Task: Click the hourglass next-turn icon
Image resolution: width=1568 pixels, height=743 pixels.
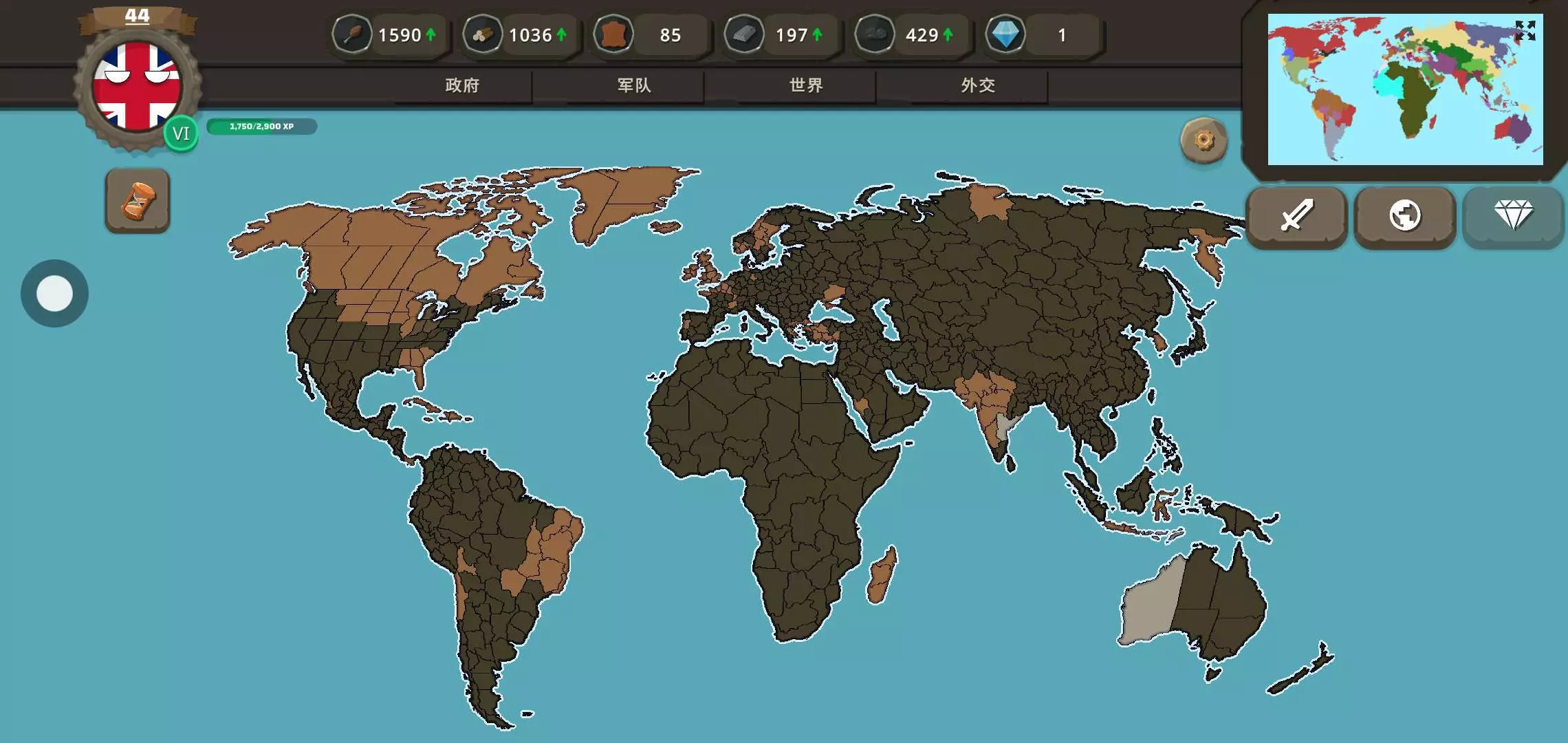Action: coord(138,201)
